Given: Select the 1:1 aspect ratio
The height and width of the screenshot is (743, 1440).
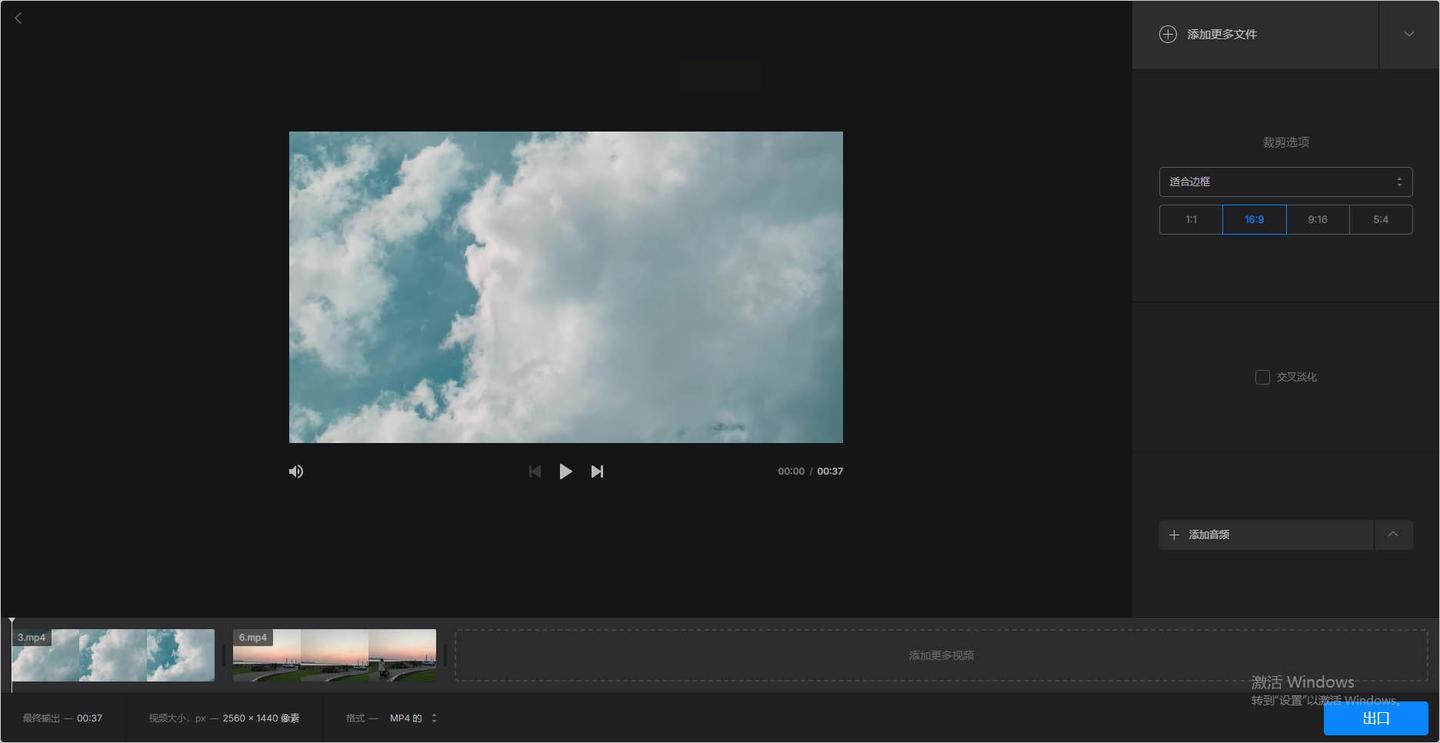Looking at the screenshot, I should pyautogui.click(x=1191, y=219).
